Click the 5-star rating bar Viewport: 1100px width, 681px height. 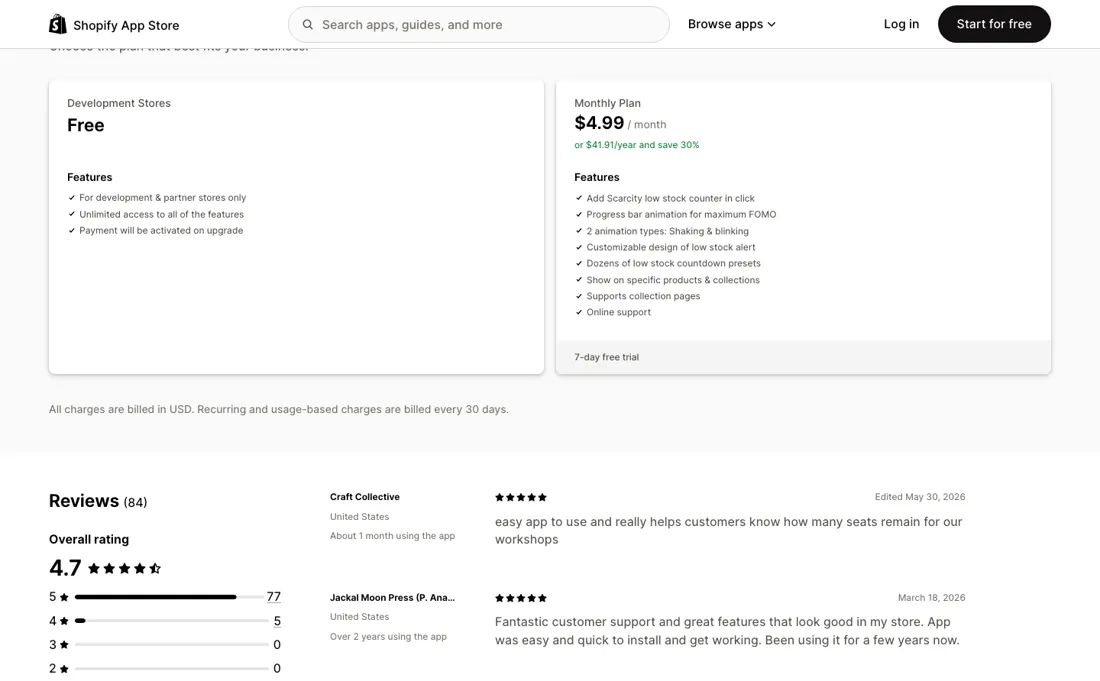171,597
